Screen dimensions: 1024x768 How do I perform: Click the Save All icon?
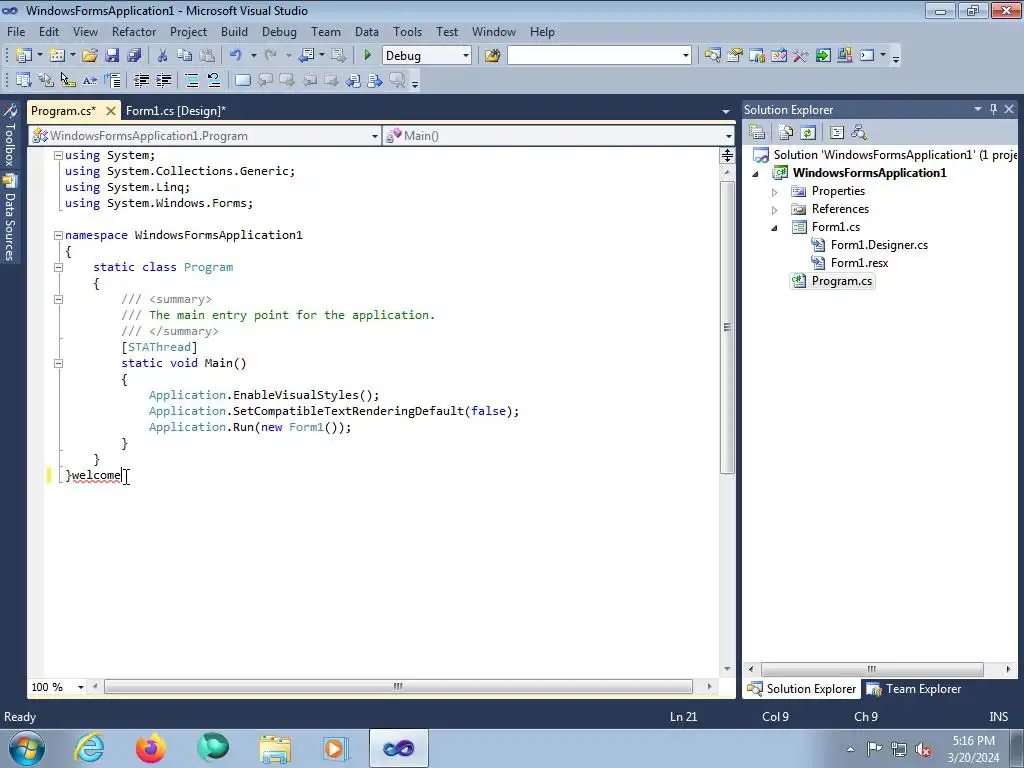click(x=134, y=56)
